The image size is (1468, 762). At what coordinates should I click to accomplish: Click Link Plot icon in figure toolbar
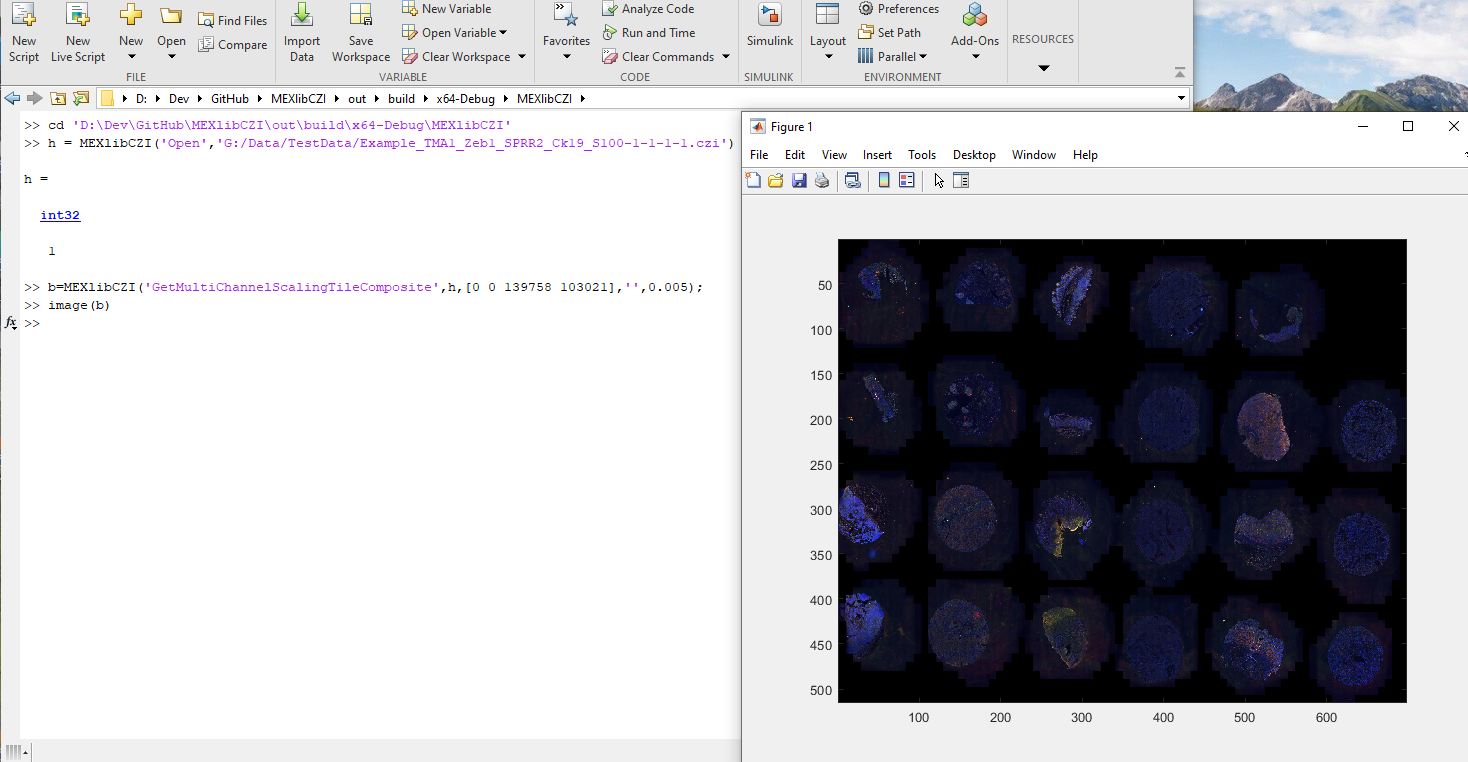(x=852, y=180)
